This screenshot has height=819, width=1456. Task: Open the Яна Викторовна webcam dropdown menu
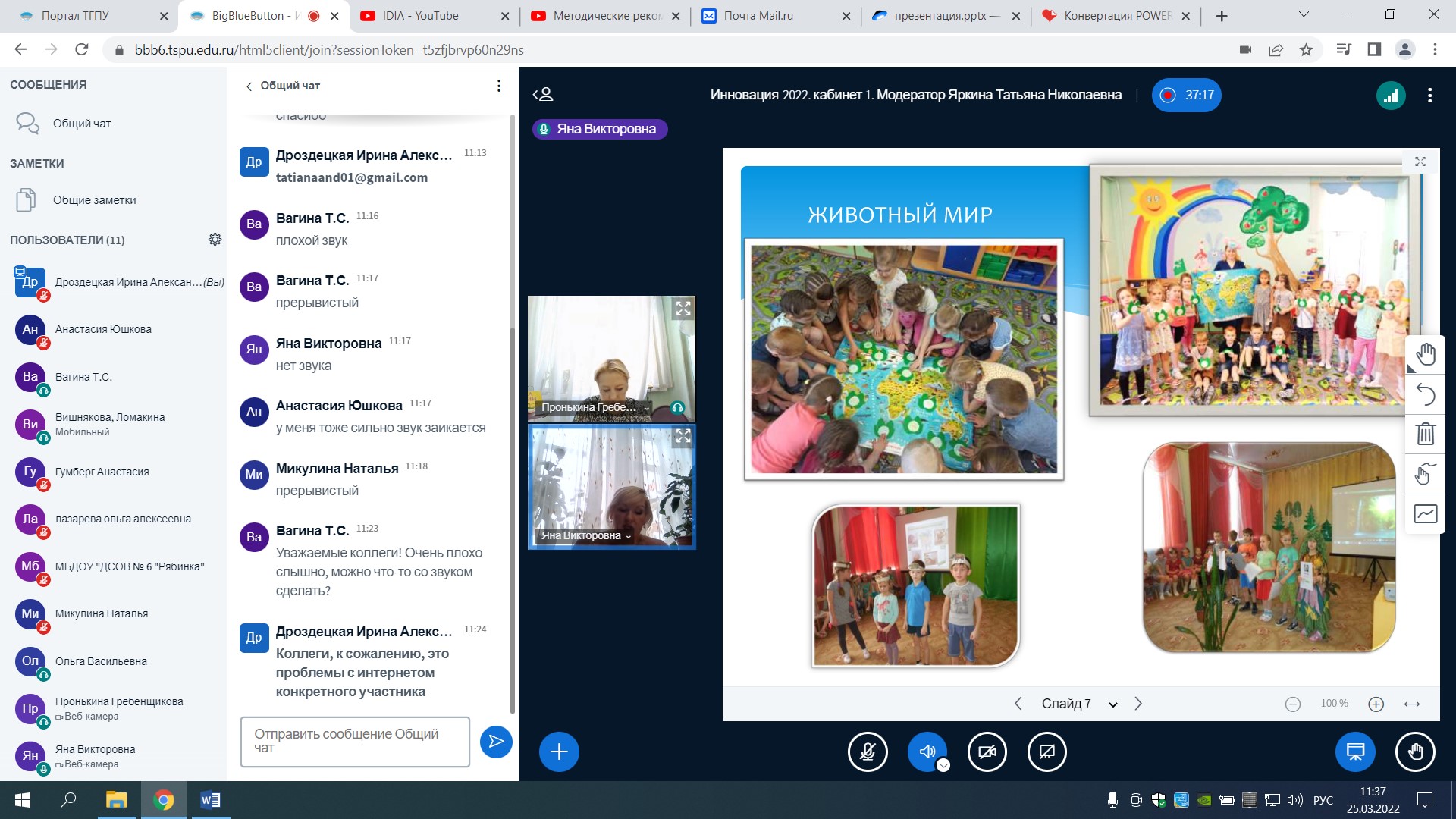pyautogui.click(x=586, y=535)
